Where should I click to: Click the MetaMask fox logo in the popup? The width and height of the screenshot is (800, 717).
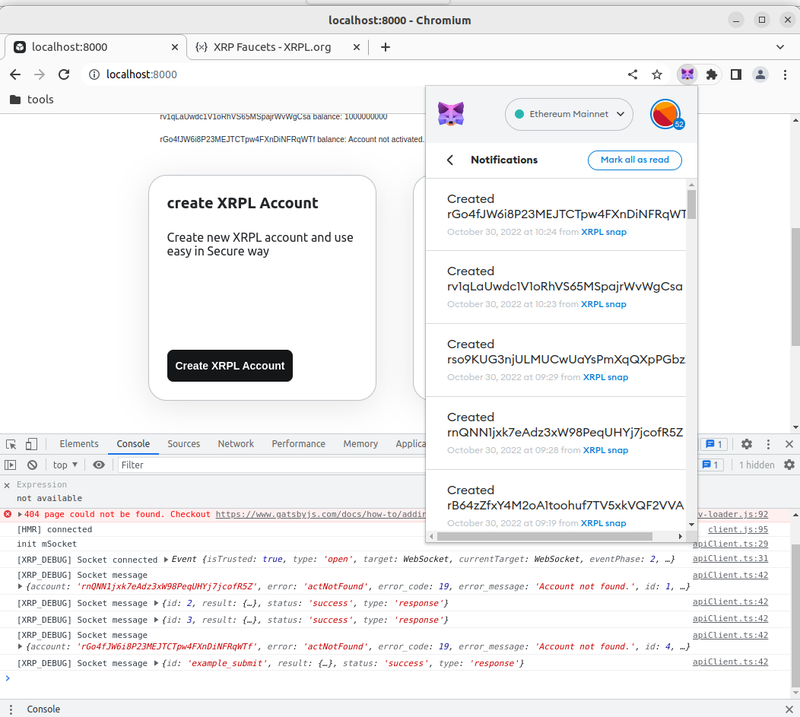click(451, 114)
